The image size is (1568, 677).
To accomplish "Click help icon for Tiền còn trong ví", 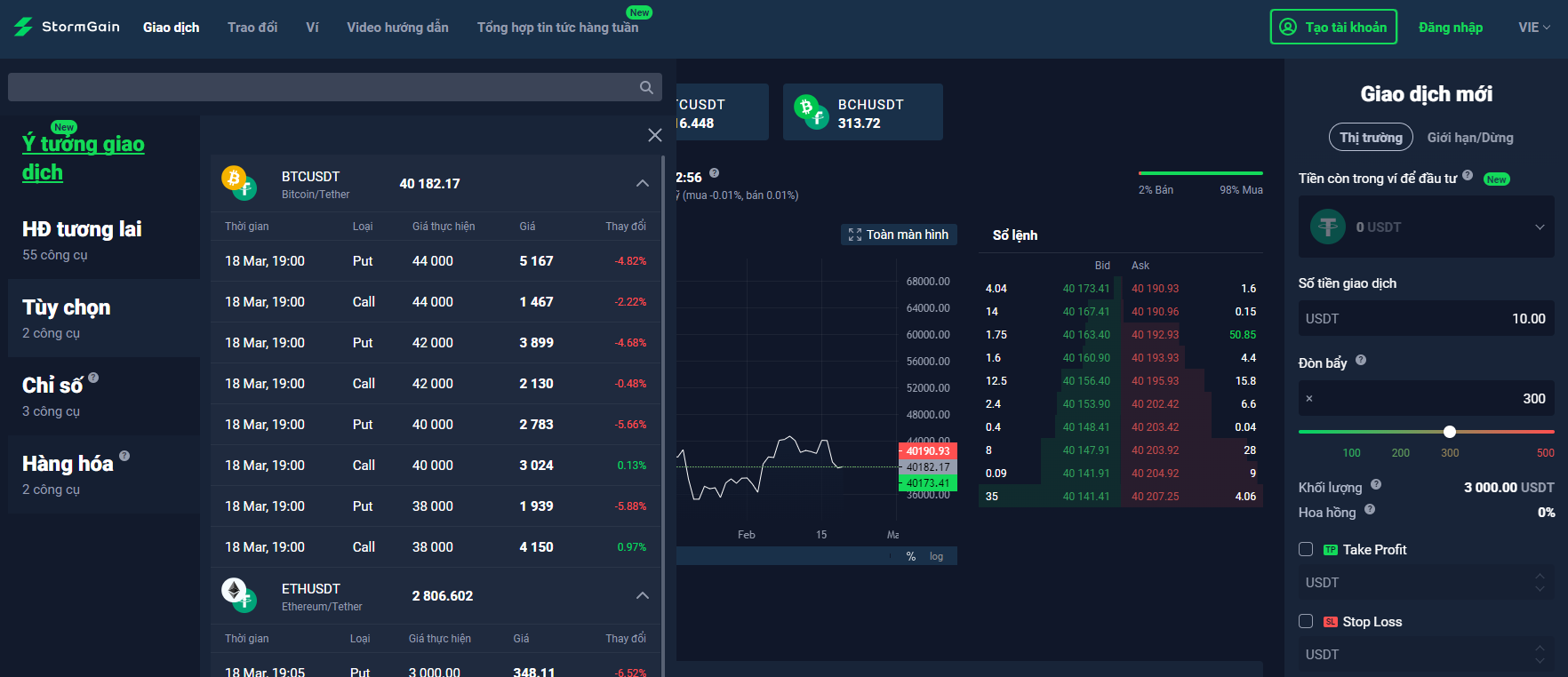I will pos(1468,175).
